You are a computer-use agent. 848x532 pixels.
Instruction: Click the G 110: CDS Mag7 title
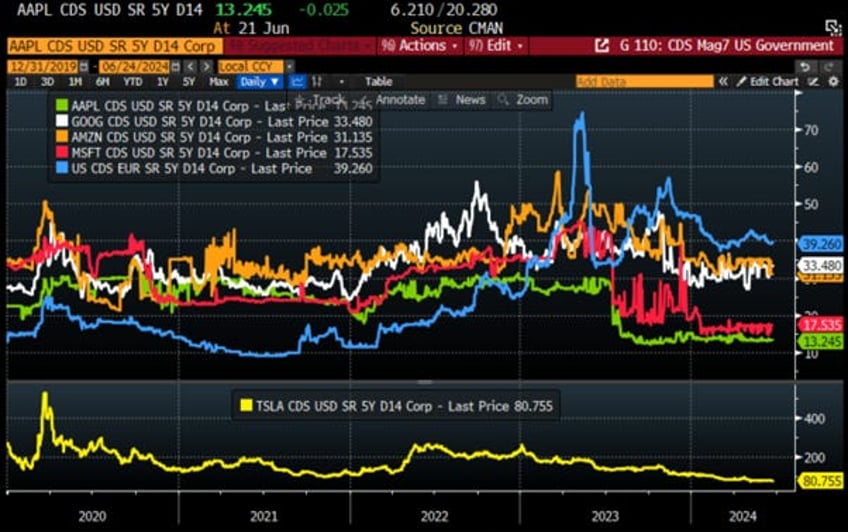727,46
